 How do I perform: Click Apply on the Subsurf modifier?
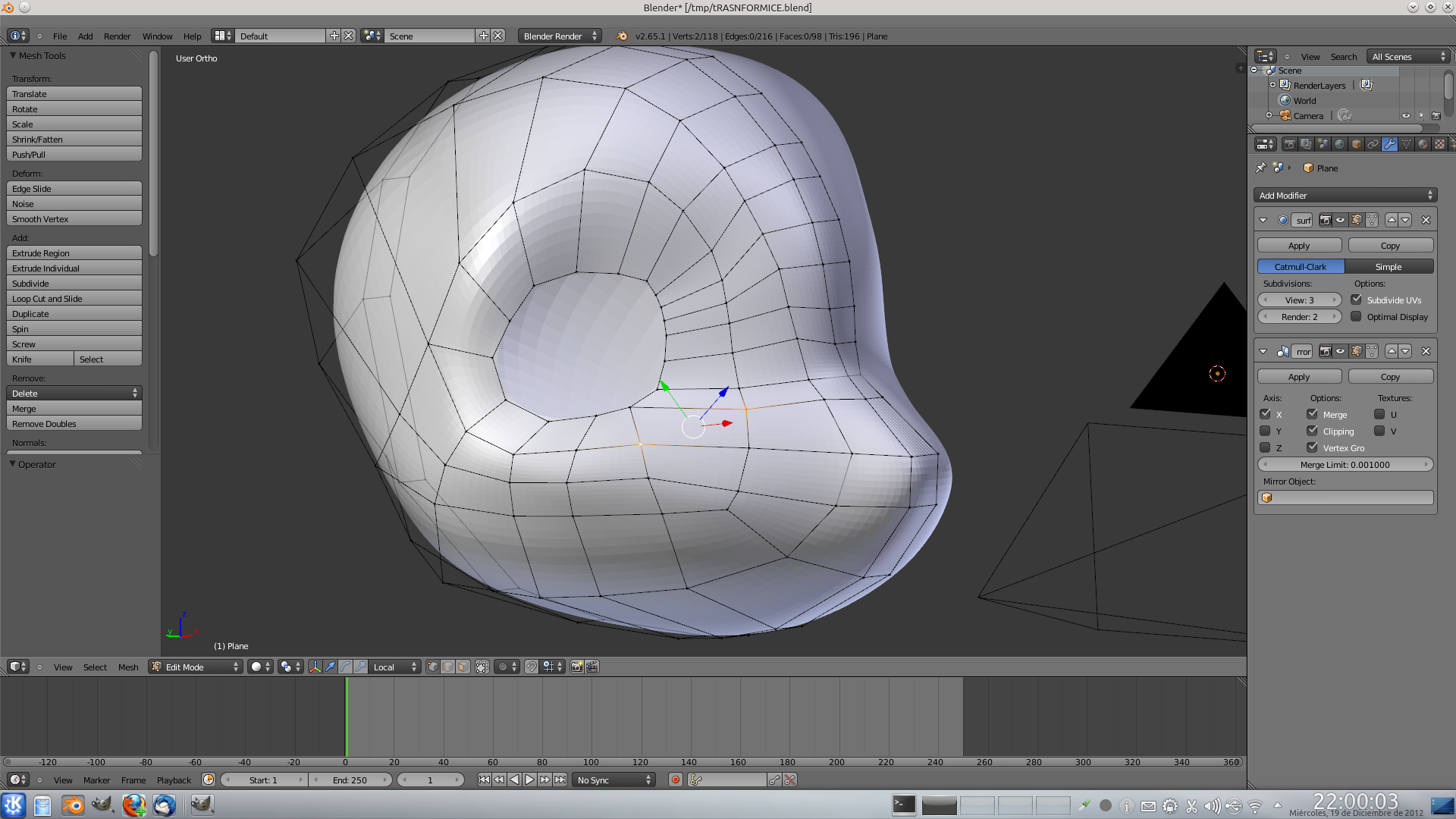[1299, 246]
